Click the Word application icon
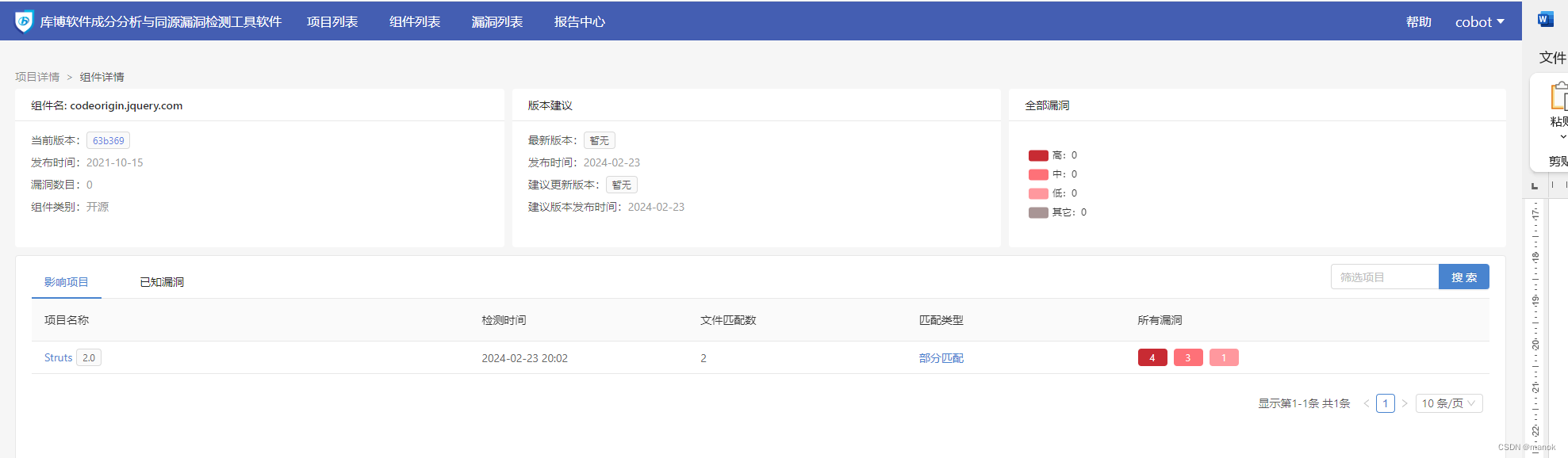Viewport: 1568px width, 458px height. coord(1545,20)
